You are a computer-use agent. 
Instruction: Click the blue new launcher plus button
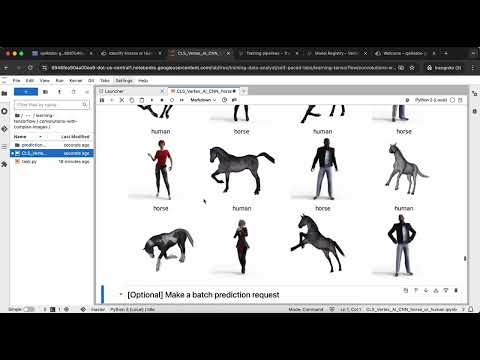point(26,92)
